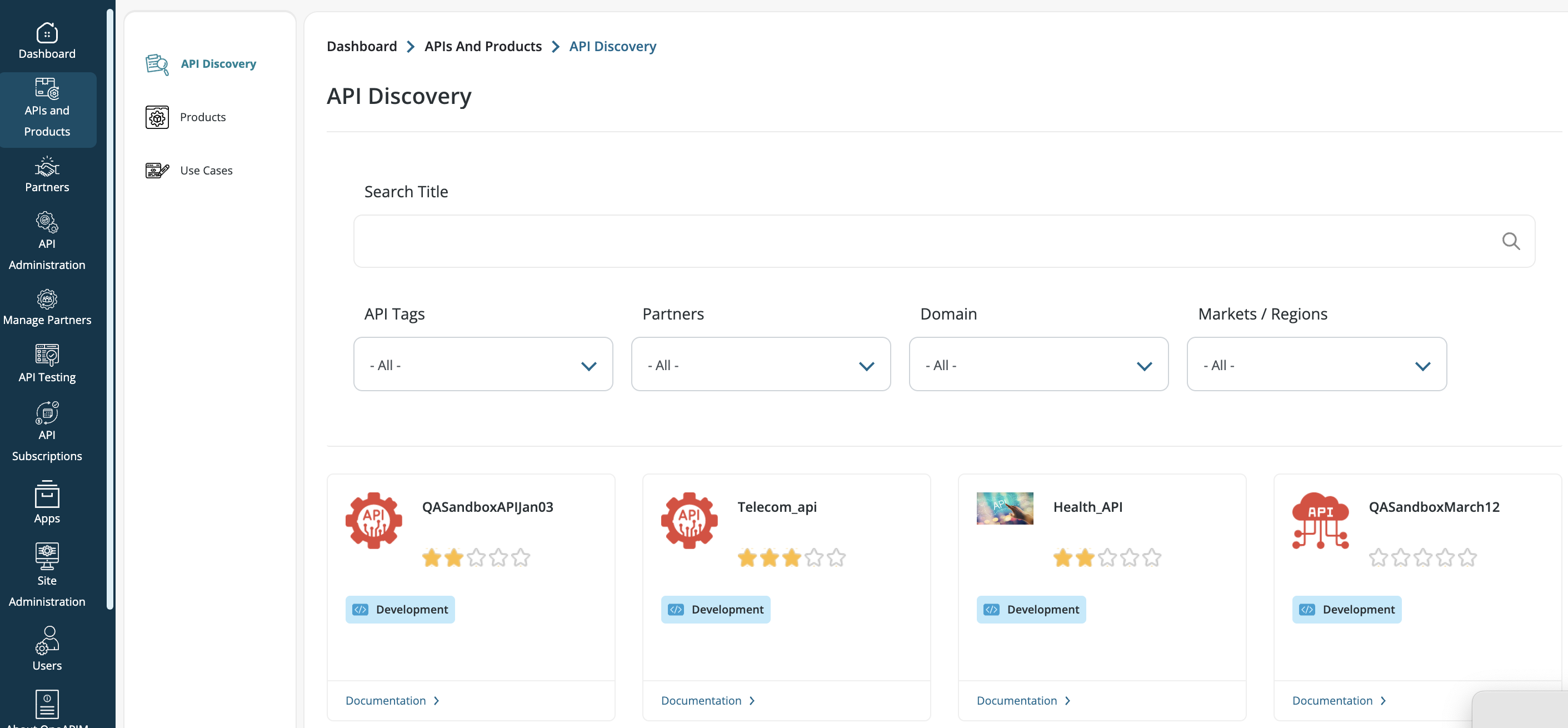Open API Subscriptions icon
This screenshot has height=728, width=1568.
(x=47, y=413)
